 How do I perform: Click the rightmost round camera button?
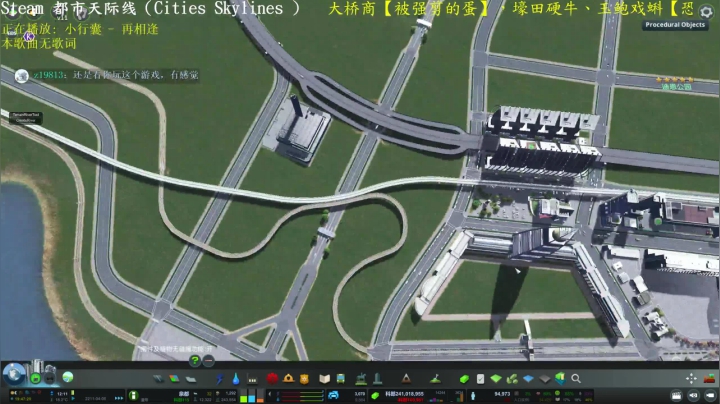[711, 395]
